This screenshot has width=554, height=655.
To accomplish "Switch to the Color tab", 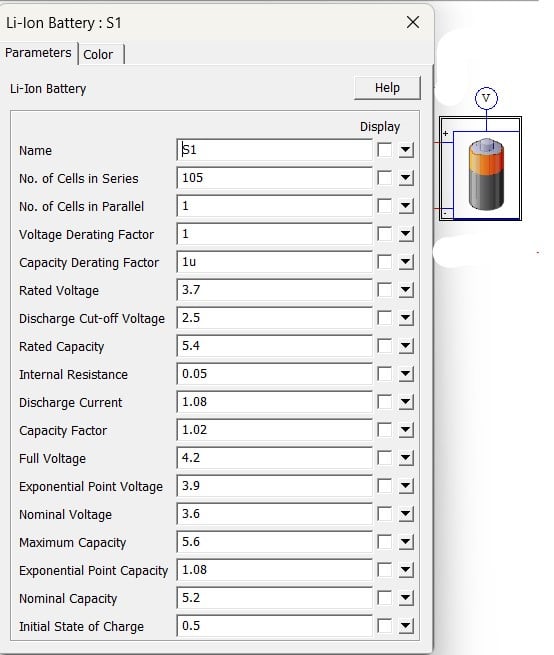I will coord(101,54).
